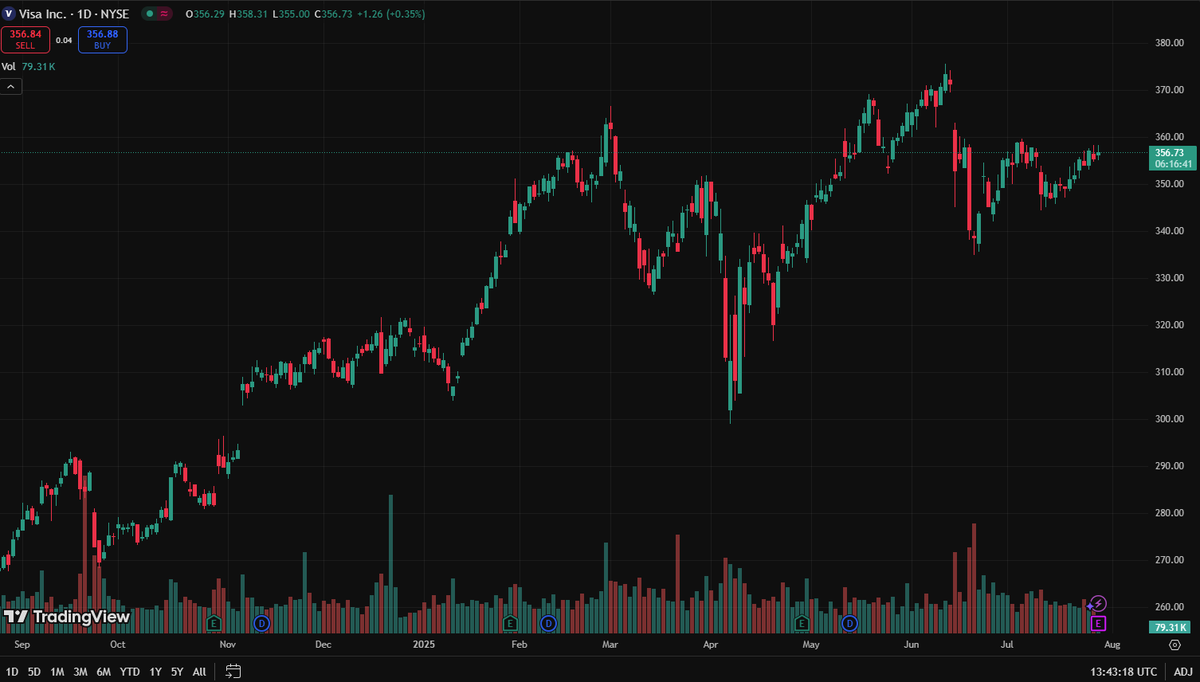Click the 380.00 price axis label
This screenshot has height=682, width=1200.
click(x=1170, y=43)
